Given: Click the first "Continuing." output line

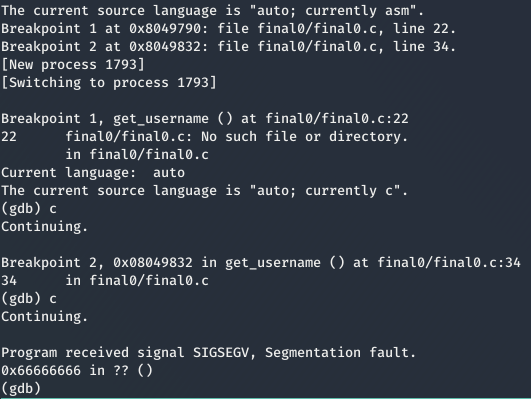Looking at the screenshot, I should coord(45,227).
